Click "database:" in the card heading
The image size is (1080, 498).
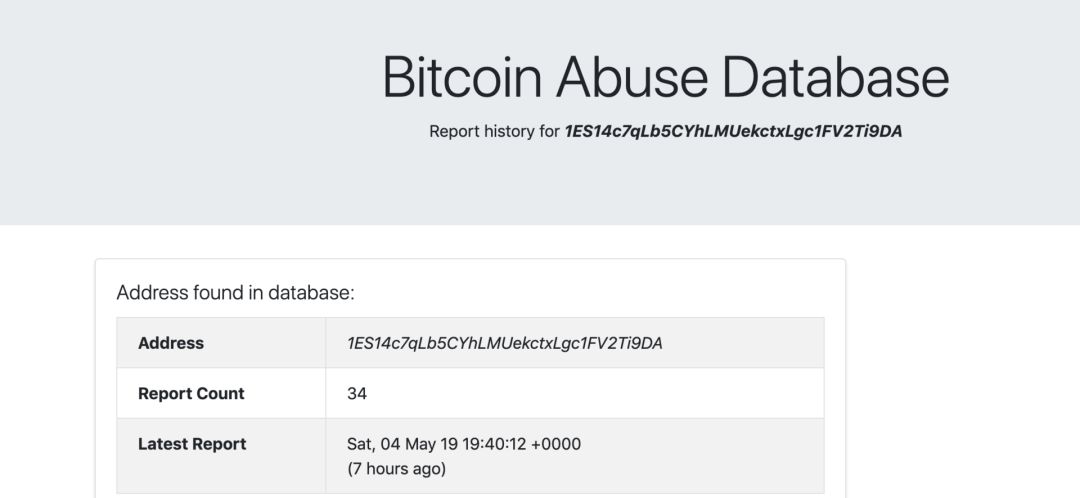(x=310, y=293)
